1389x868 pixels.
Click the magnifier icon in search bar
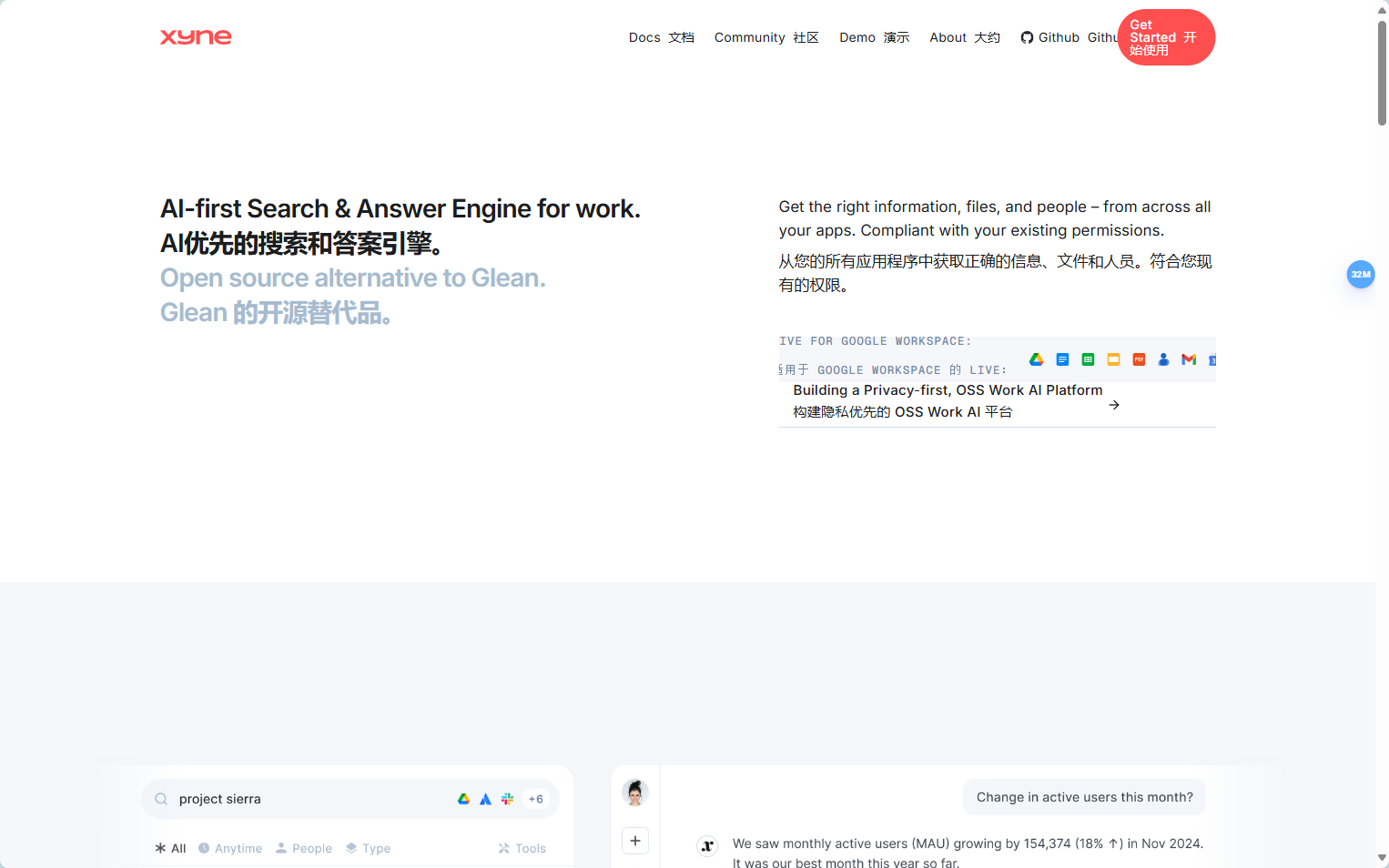tap(161, 799)
